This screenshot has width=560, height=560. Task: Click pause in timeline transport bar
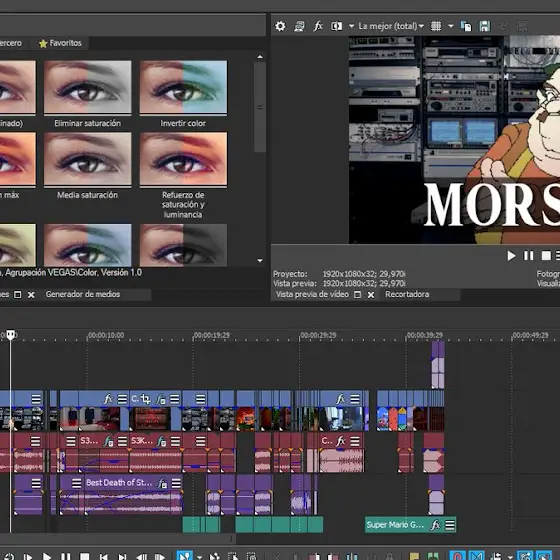pos(65,556)
